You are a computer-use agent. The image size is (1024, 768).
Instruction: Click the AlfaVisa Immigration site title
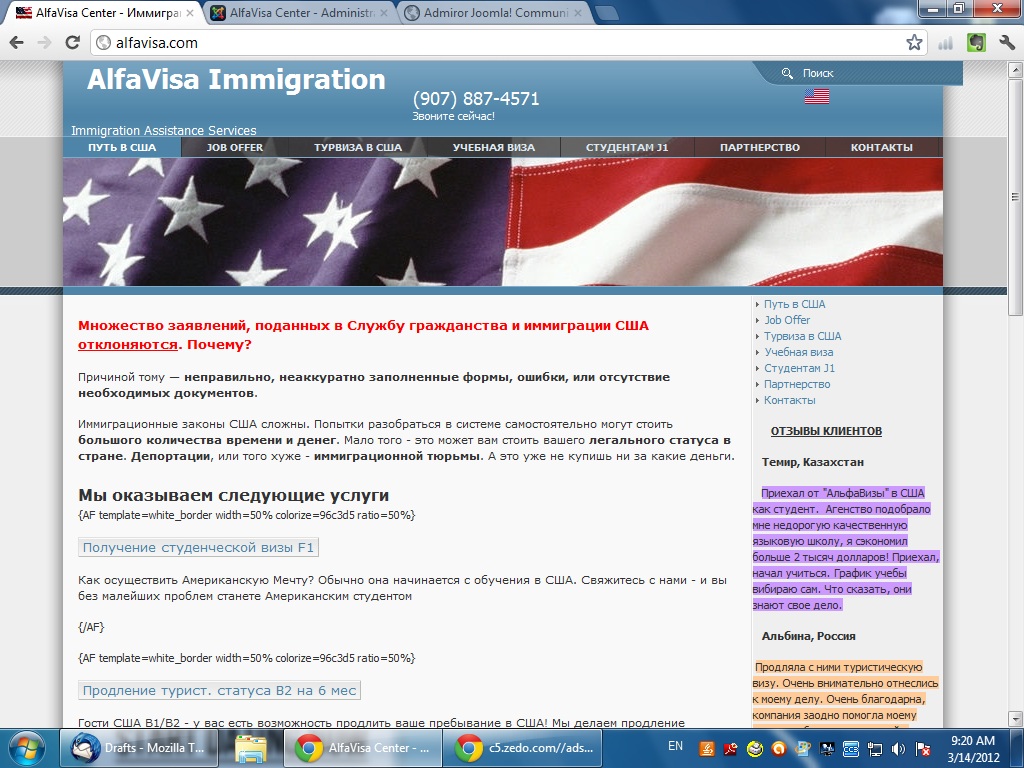point(236,80)
